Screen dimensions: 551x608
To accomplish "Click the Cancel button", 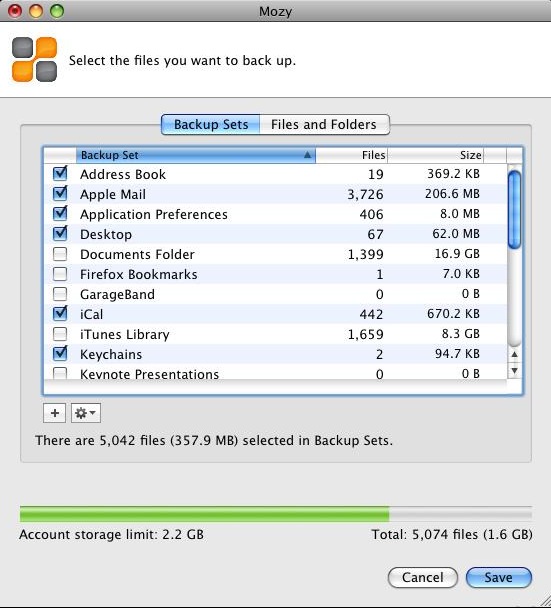I will (x=423, y=577).
